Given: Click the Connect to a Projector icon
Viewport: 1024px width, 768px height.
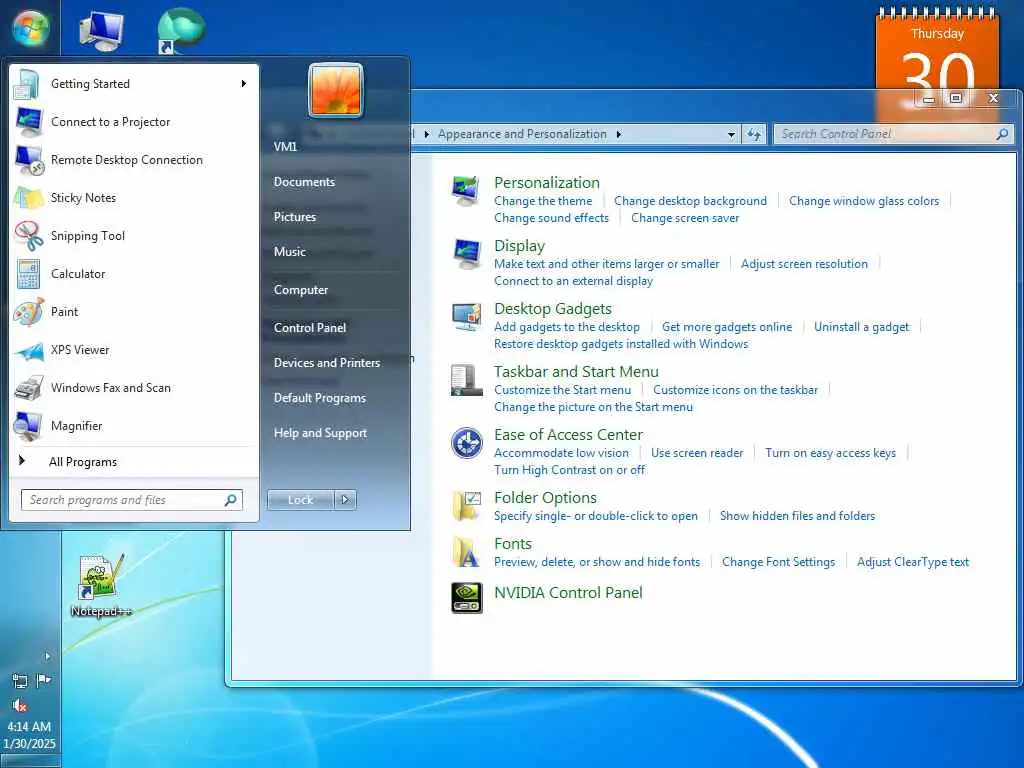Looking at the screenshot, I should (28, 122).
